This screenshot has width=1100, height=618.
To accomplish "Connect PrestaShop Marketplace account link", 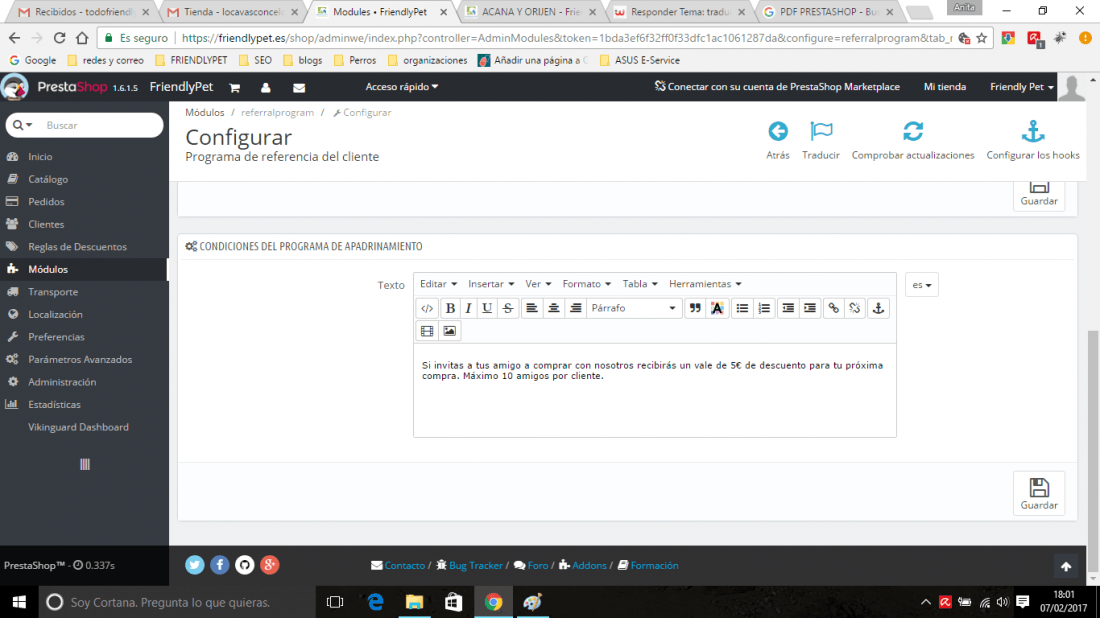I will click(x=777, y=87).
